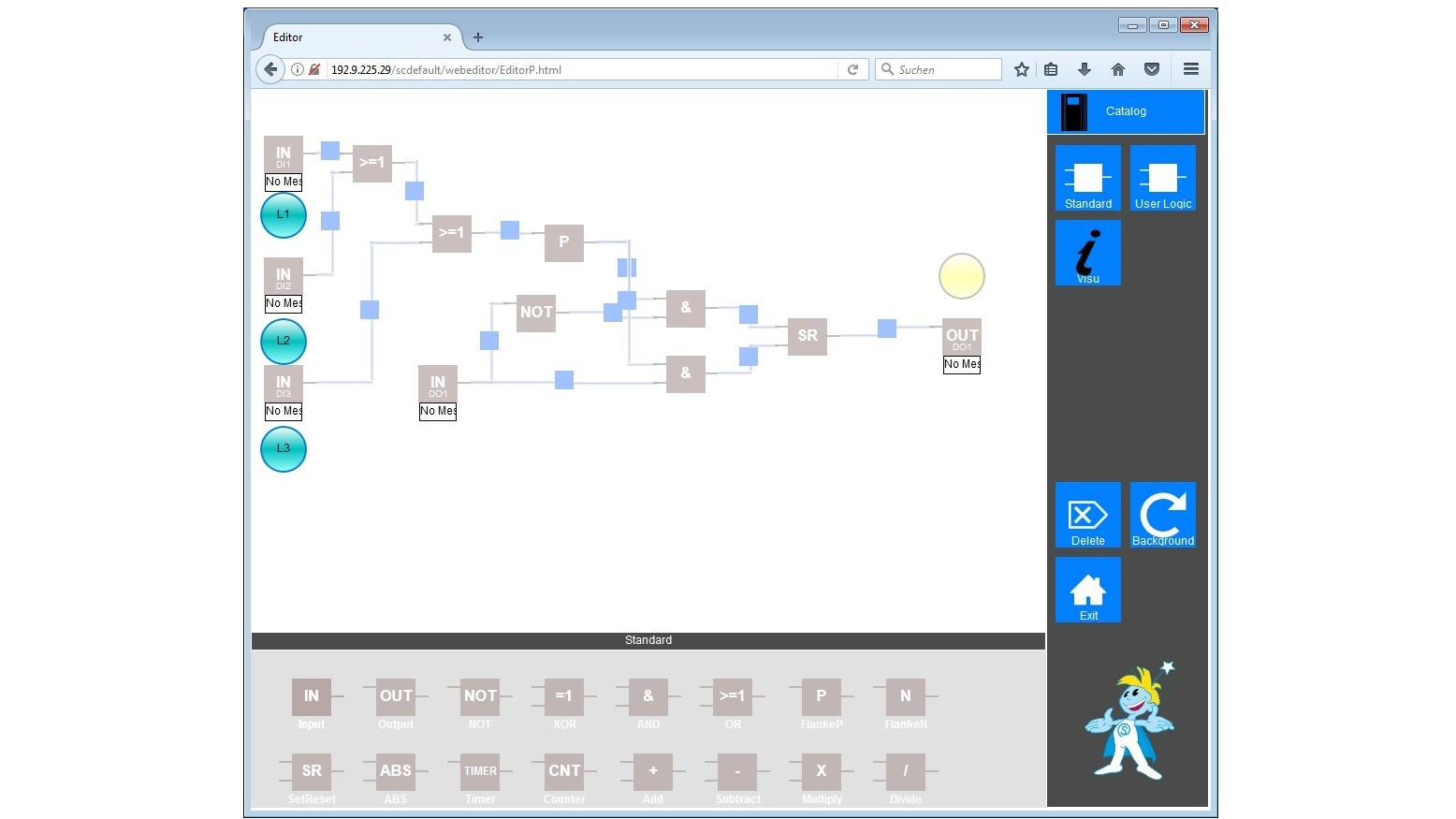Open the DI1 message dropdown
This screenshot has height=819, width=1456.
click(x=283, y=182)
